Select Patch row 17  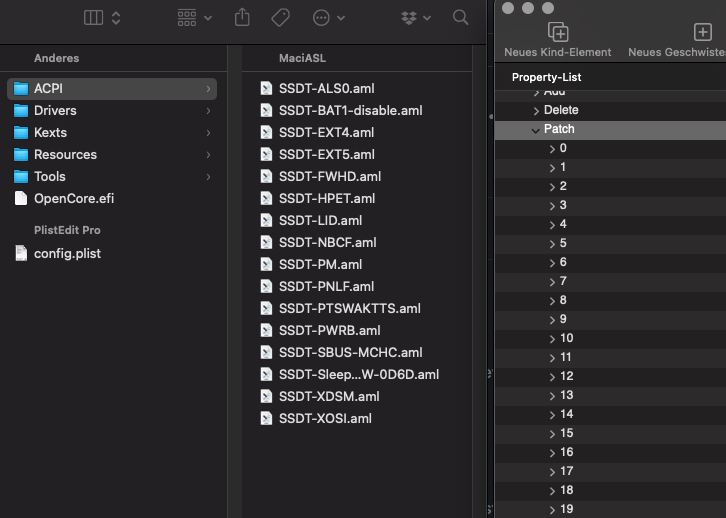[x=610, y=471]
